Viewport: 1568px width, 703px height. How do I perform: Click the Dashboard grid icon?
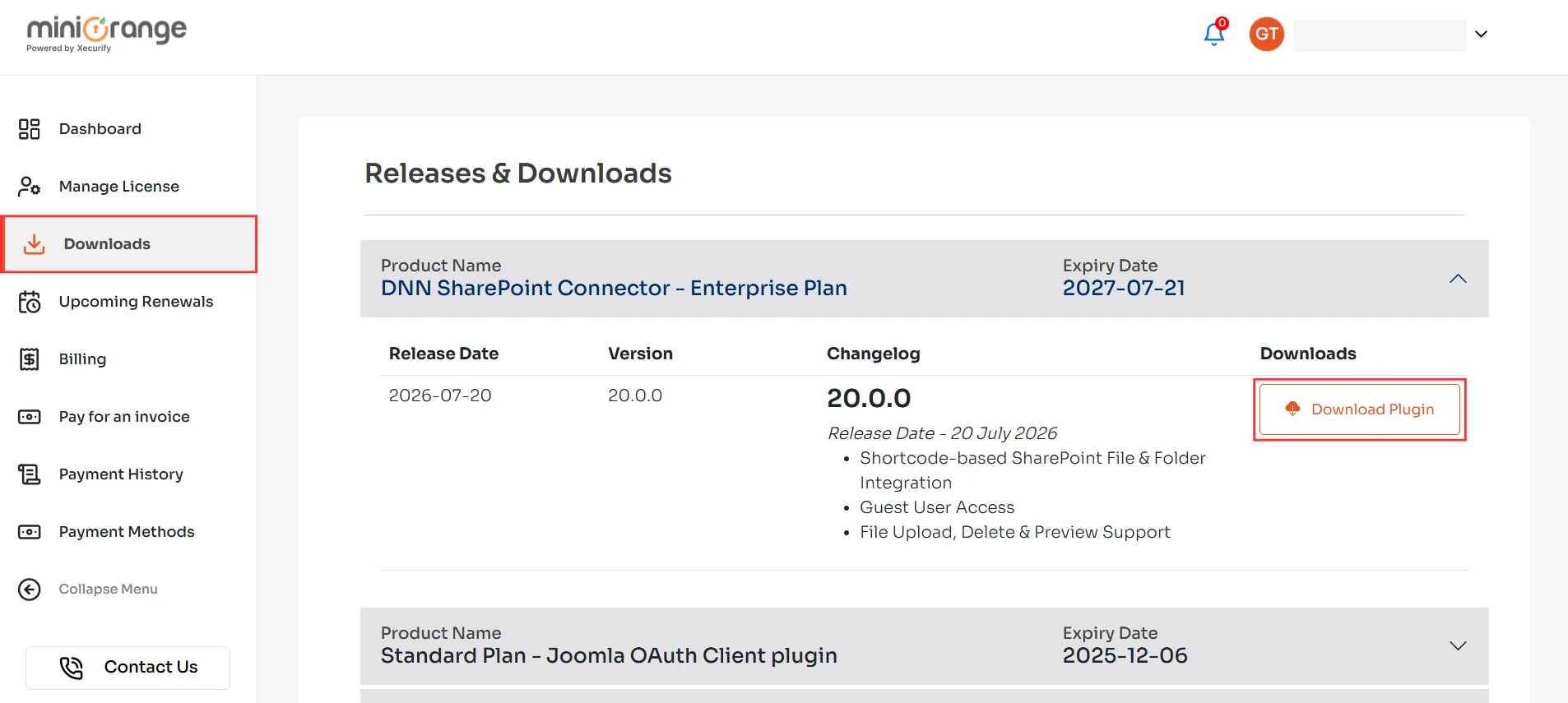[30, 129]
